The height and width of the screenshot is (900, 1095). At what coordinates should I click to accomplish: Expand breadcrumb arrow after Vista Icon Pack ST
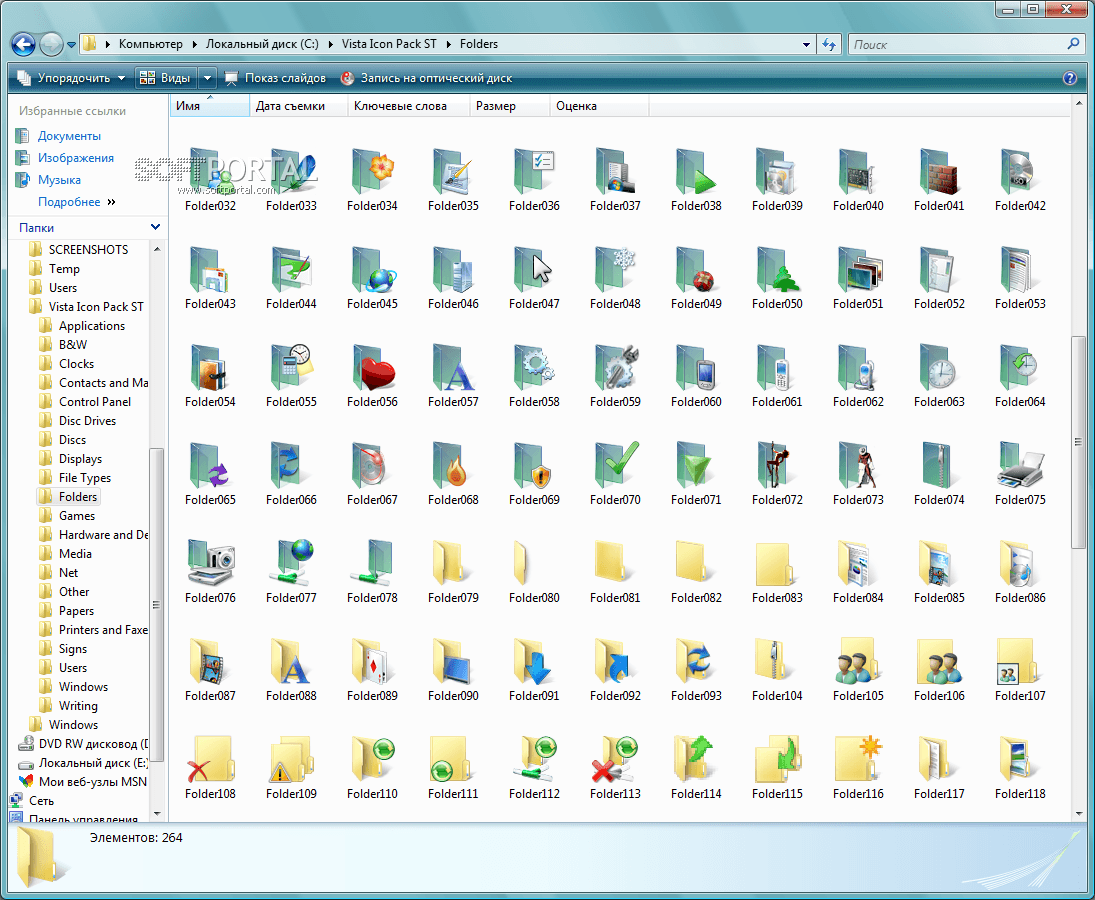448,44
